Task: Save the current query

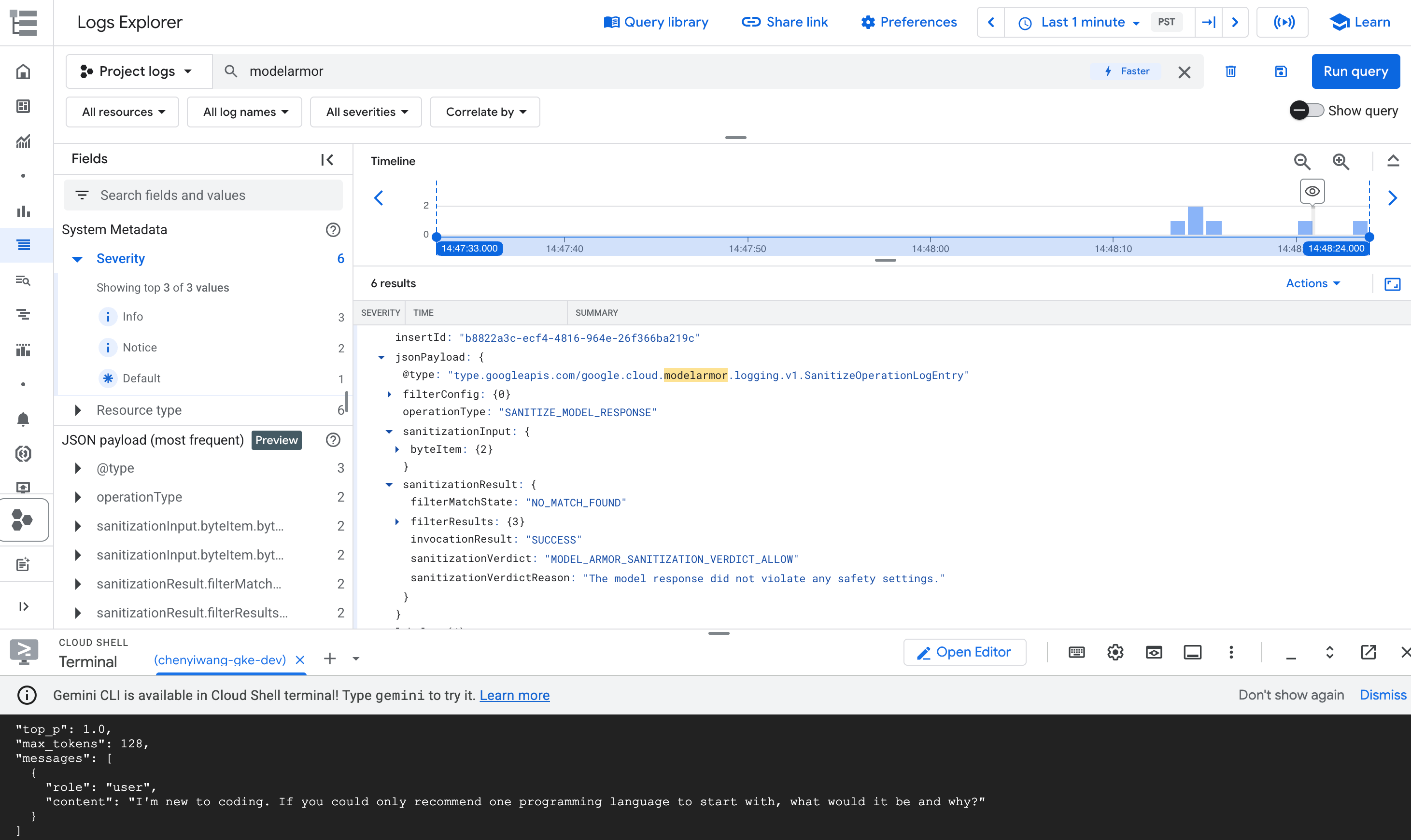Action: click(x=1281, y=71)
